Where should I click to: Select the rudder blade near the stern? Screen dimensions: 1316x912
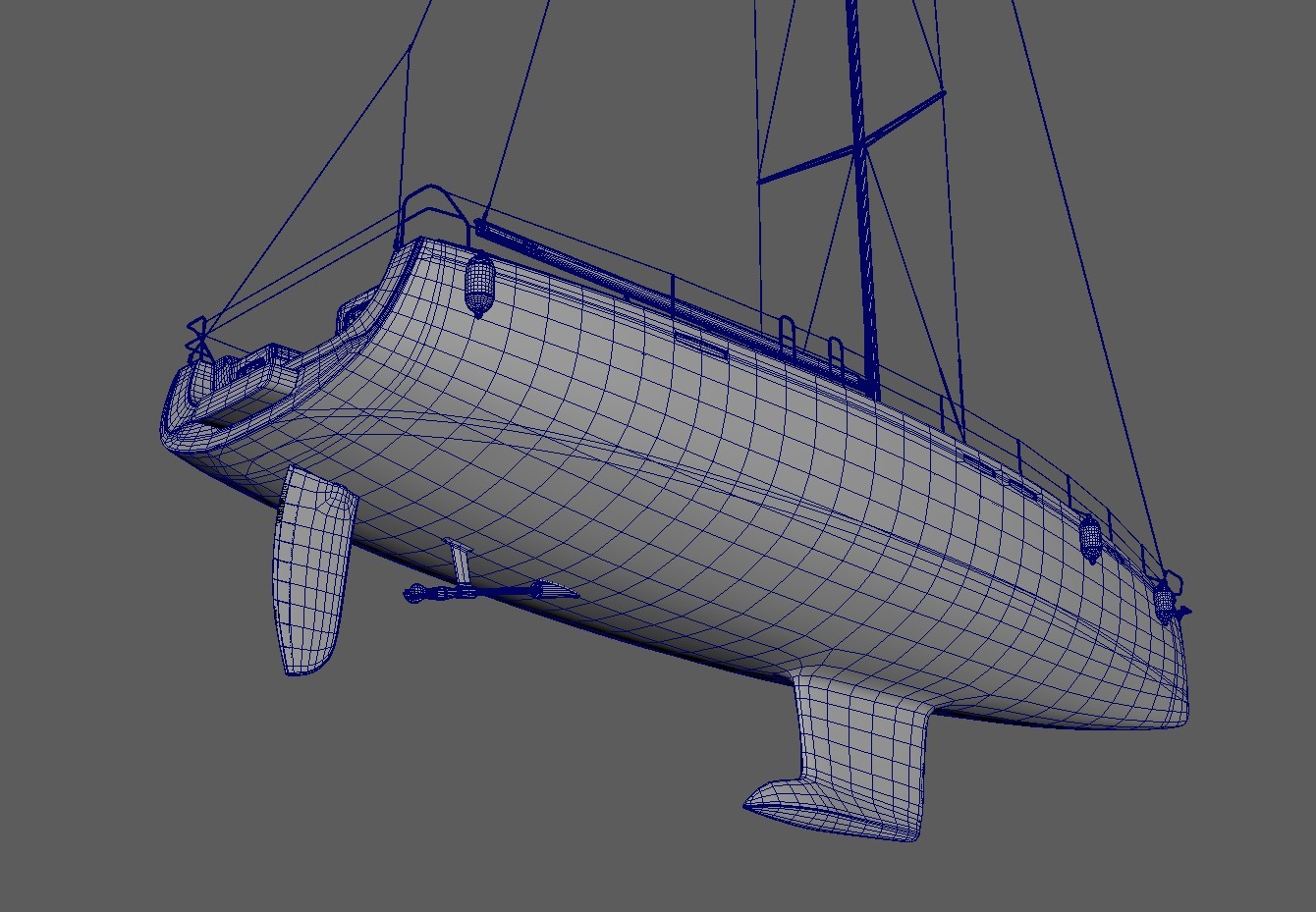tap(315, 571)
